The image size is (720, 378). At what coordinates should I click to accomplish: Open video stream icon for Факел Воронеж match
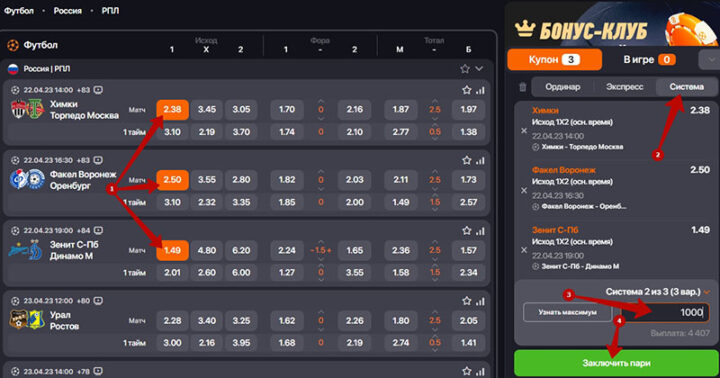pyautogui.click(x=98, y=160)
